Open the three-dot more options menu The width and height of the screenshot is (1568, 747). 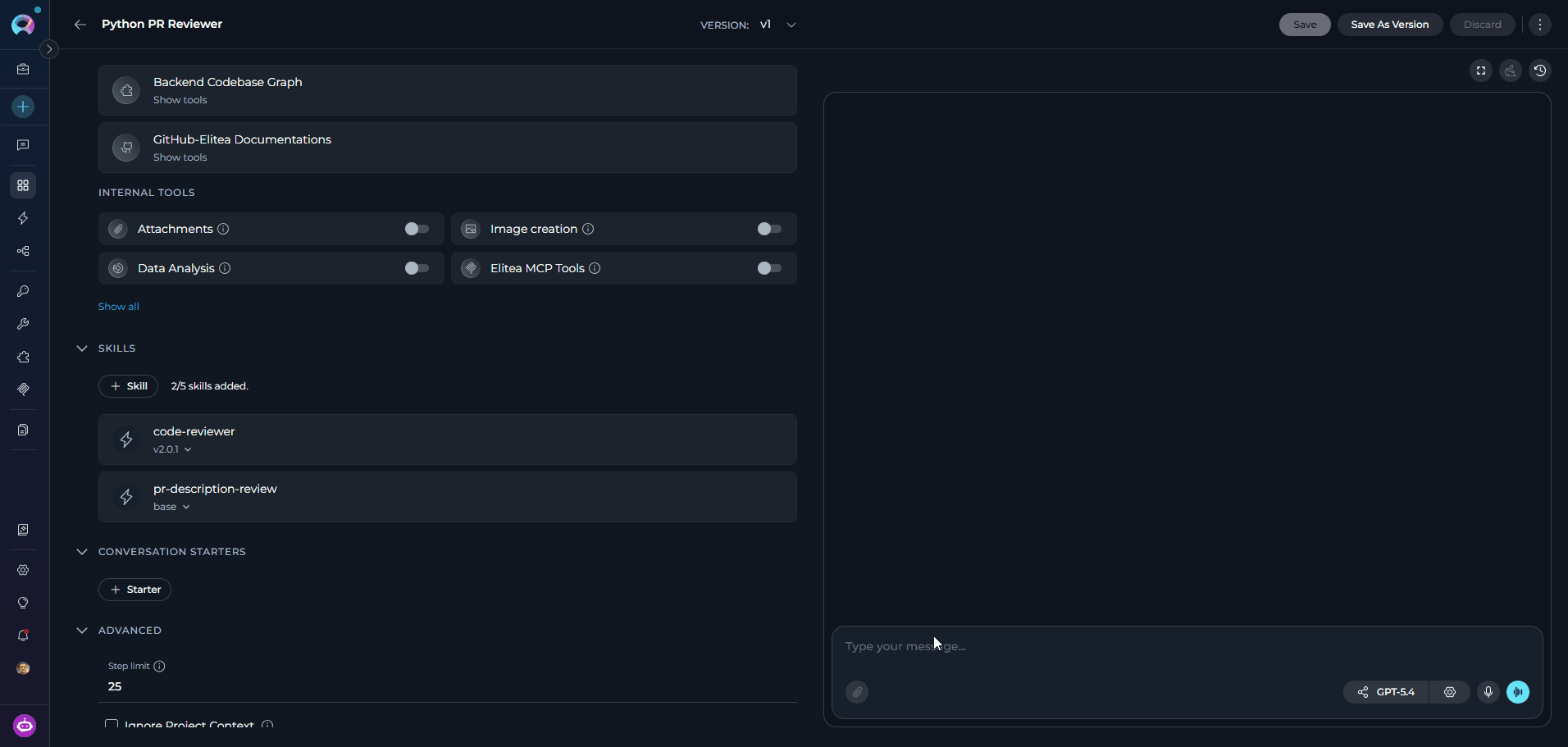click(x=1540, y=25)
